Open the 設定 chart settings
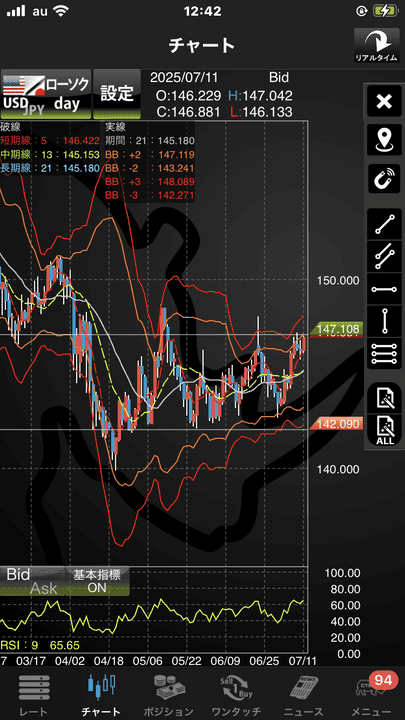This screenshot has height=720, width=405. (117, 94)
